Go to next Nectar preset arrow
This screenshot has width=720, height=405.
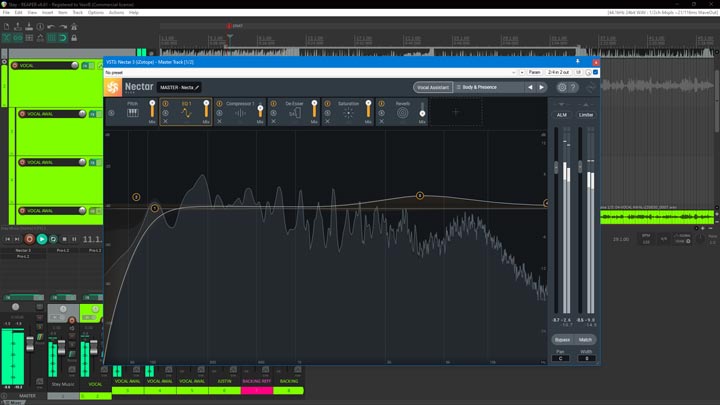click(x=541, y=87)
